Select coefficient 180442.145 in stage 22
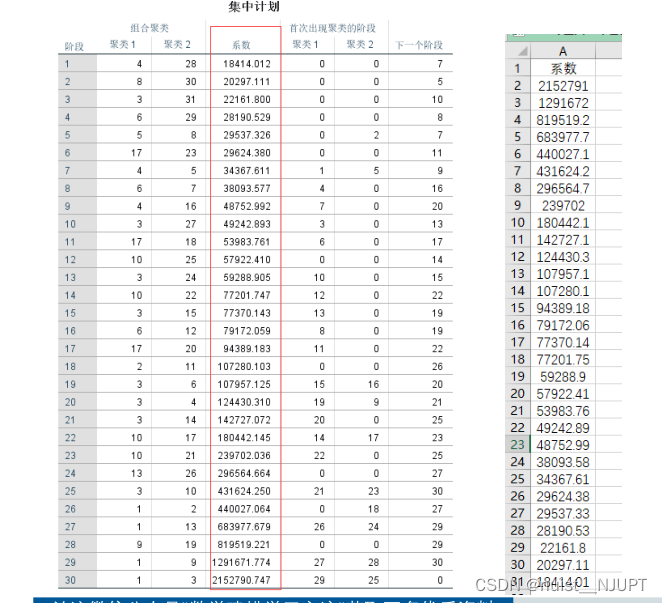Screen dimensions: 662x603 244,437
